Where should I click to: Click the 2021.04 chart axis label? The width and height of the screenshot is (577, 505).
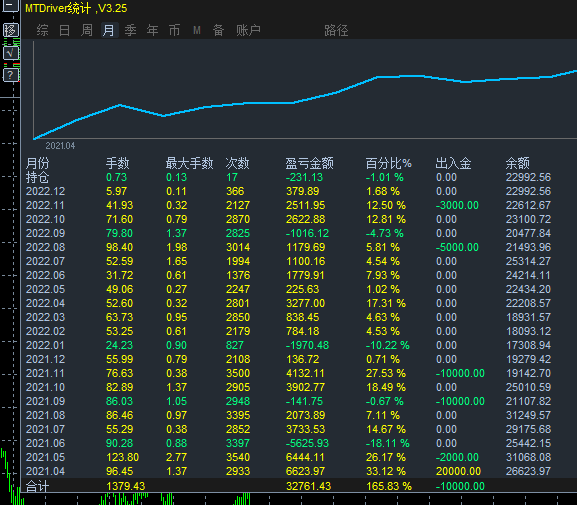[x=60, y=146]
